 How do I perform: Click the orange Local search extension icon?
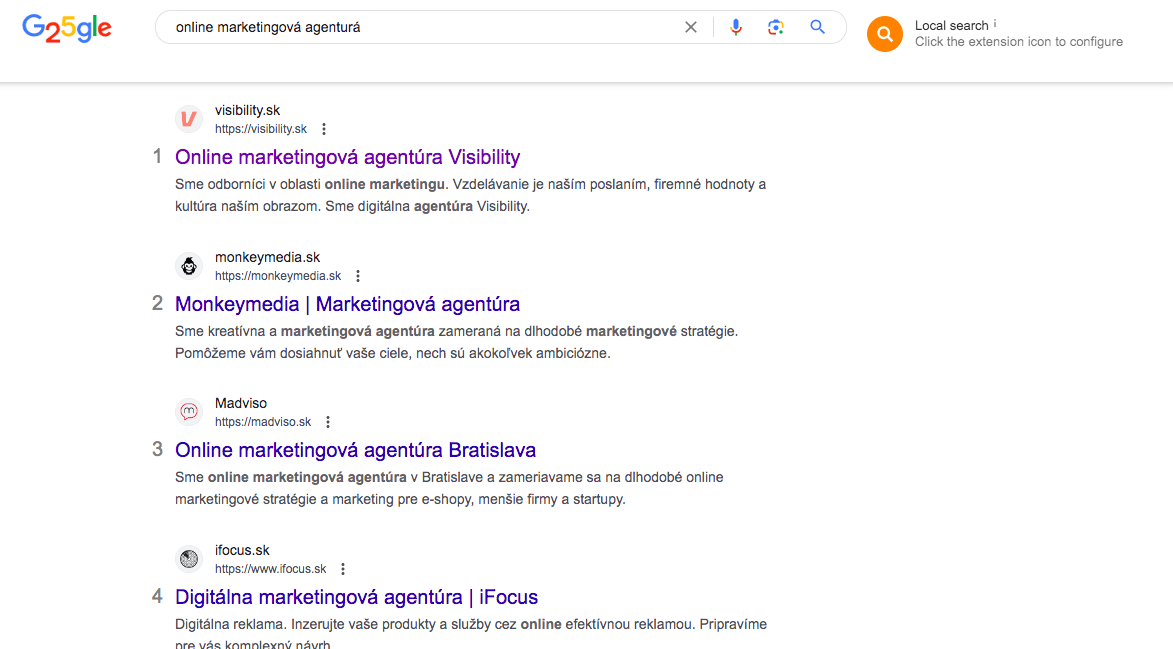[884, 34]
